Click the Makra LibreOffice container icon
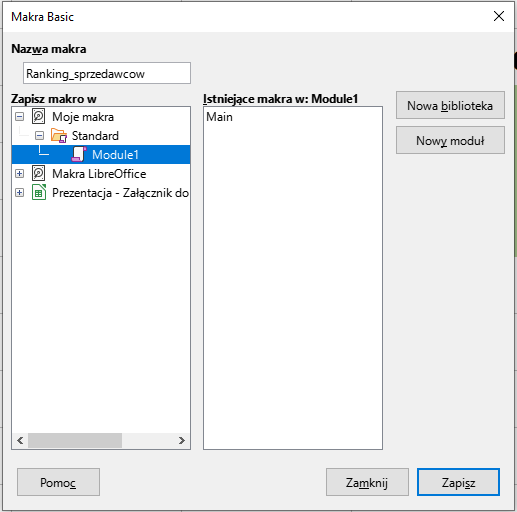 click(x=38, y=173)
